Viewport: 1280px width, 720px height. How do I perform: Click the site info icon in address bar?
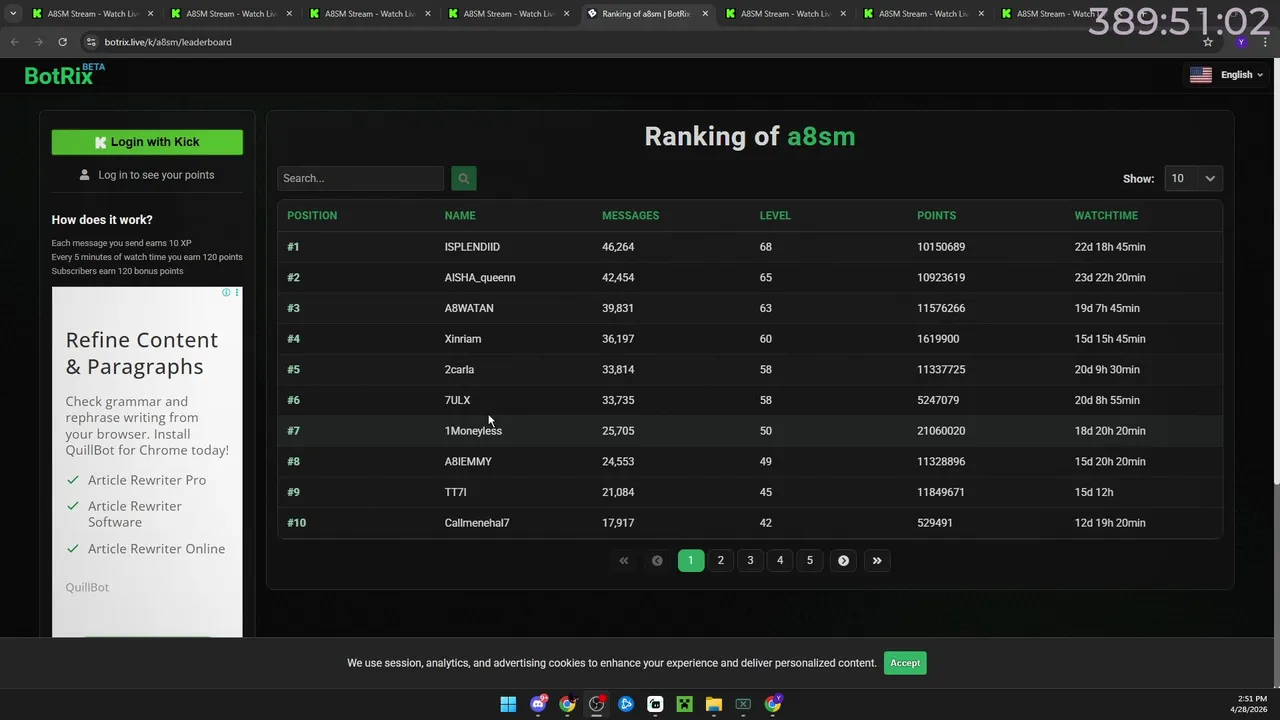tap(91, 42)
